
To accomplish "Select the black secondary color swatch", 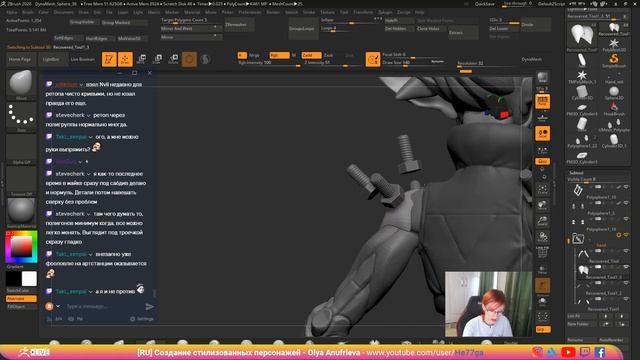I will point(13,279).
